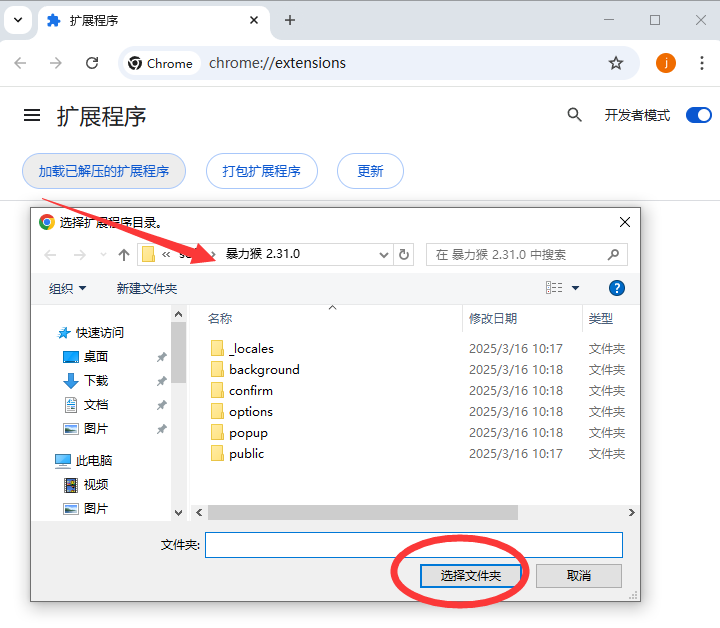Open 视频 under 此电脑
This screenshot has width=720, height=628.
(86, 485)
